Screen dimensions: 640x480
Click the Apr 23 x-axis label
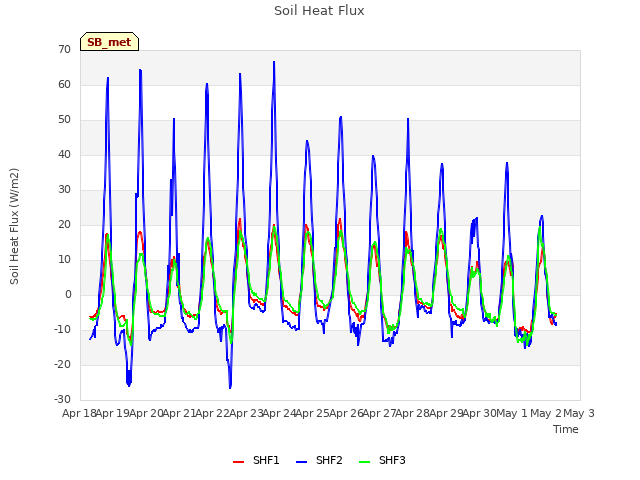246,413
